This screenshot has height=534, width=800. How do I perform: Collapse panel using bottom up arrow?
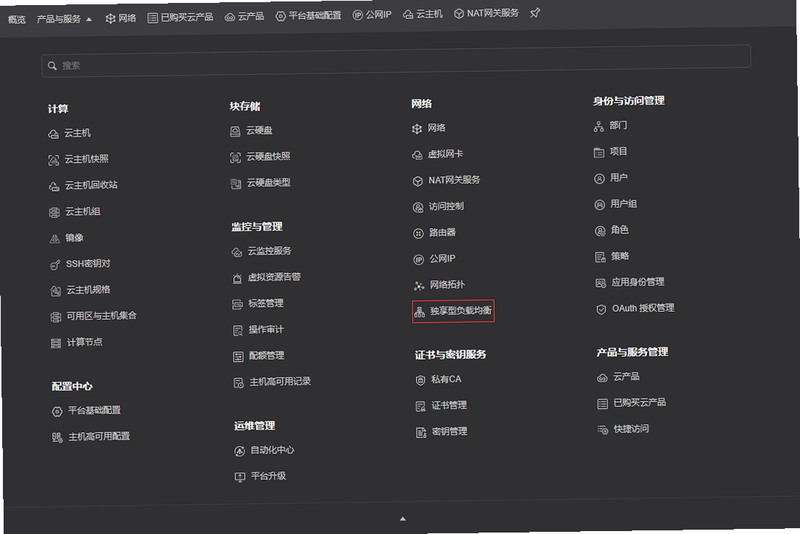[403, 519]
